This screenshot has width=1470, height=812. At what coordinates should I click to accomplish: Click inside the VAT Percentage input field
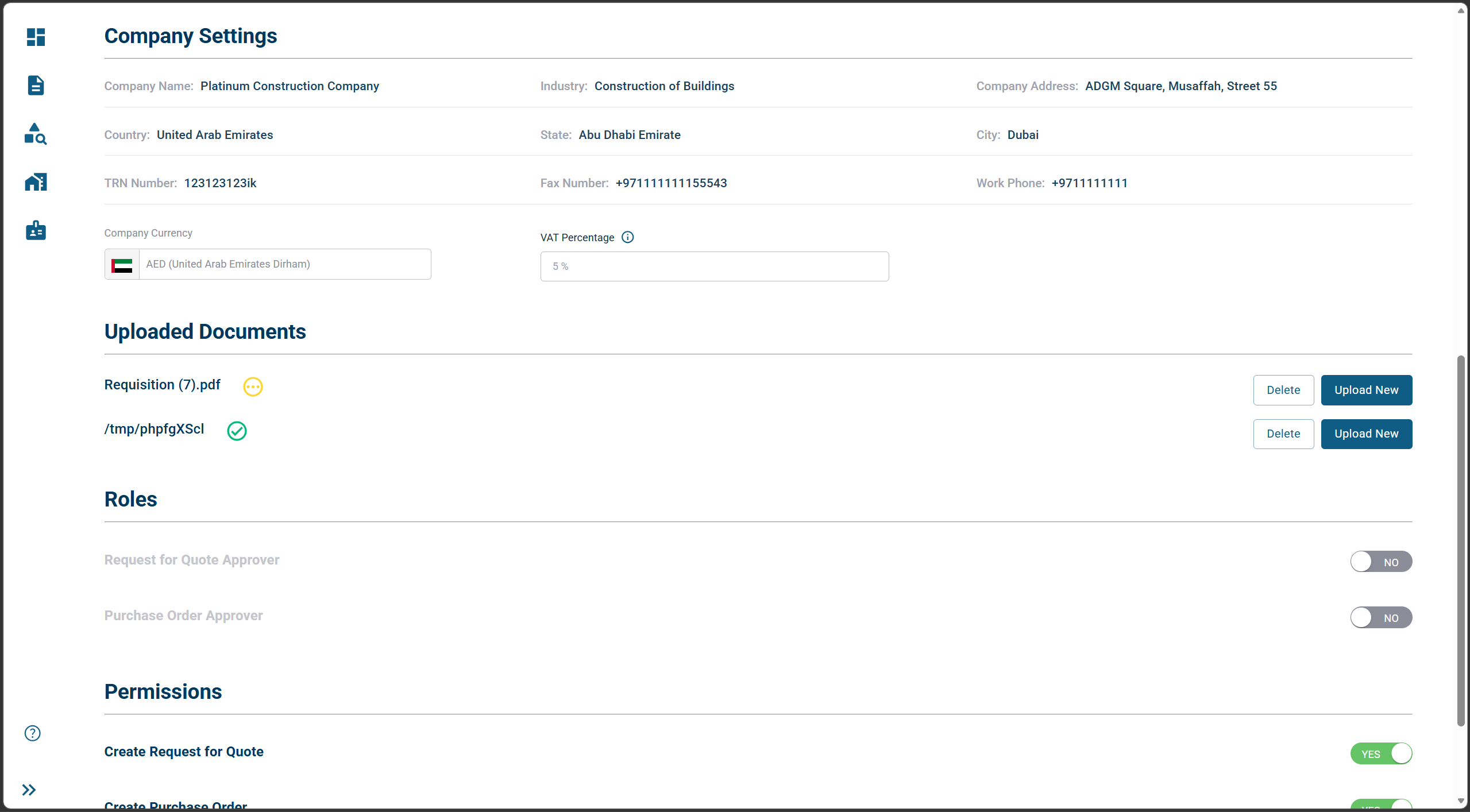point(713,266)
